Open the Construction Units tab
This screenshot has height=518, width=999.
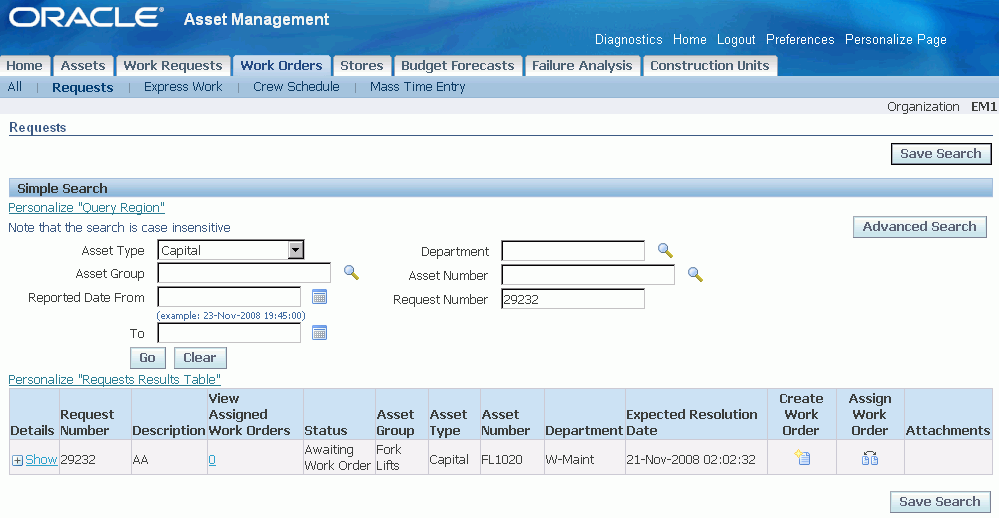pos(710,66)
